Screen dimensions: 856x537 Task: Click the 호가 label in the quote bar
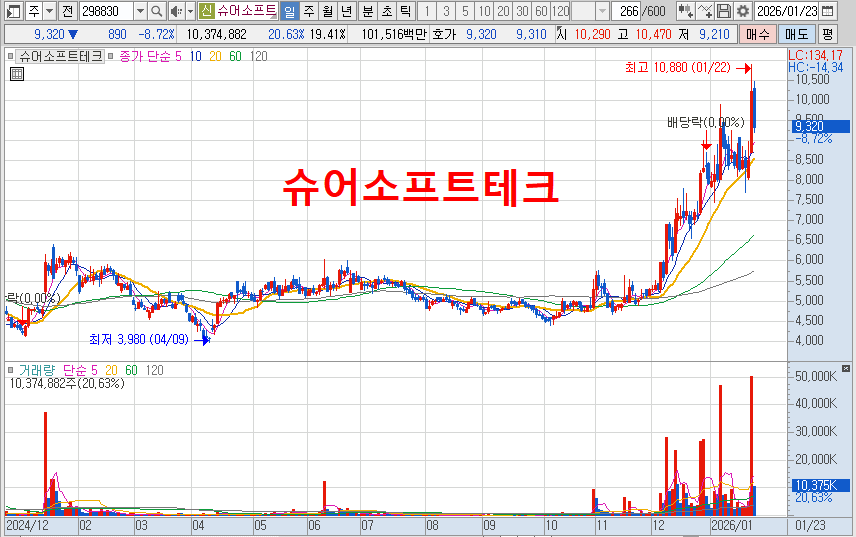click(x=444, y=34)
